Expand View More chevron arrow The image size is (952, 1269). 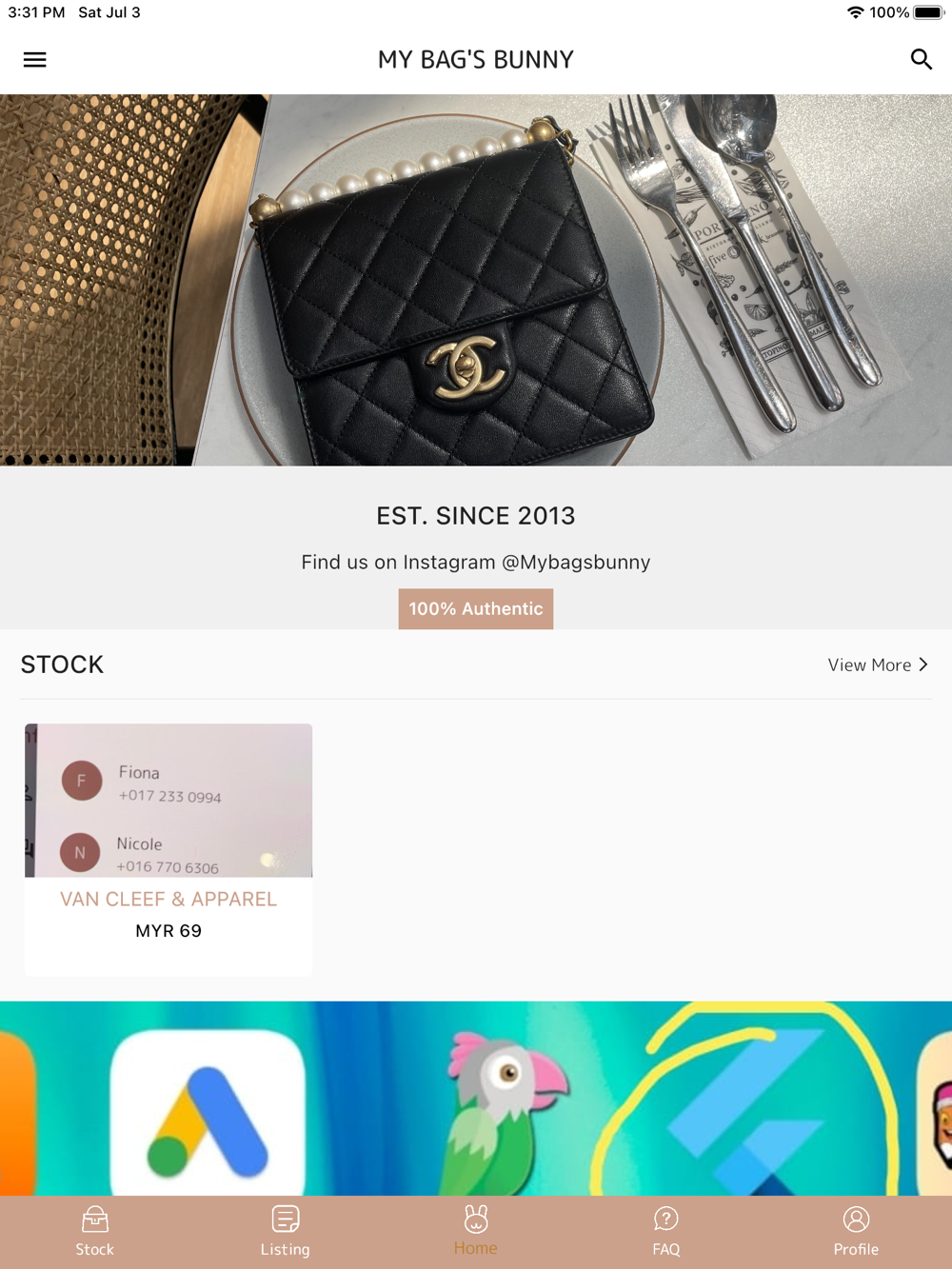point(923,664)
